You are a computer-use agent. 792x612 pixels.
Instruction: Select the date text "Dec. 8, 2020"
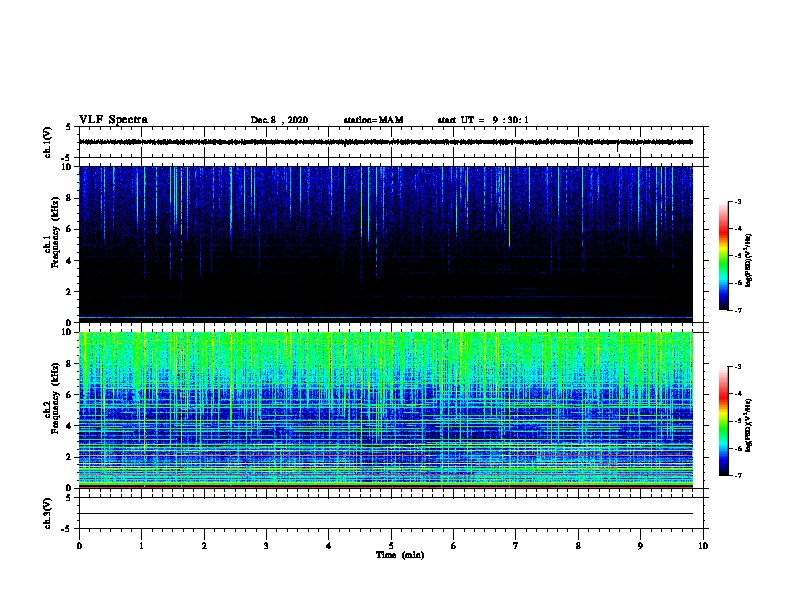coord(279,120)
